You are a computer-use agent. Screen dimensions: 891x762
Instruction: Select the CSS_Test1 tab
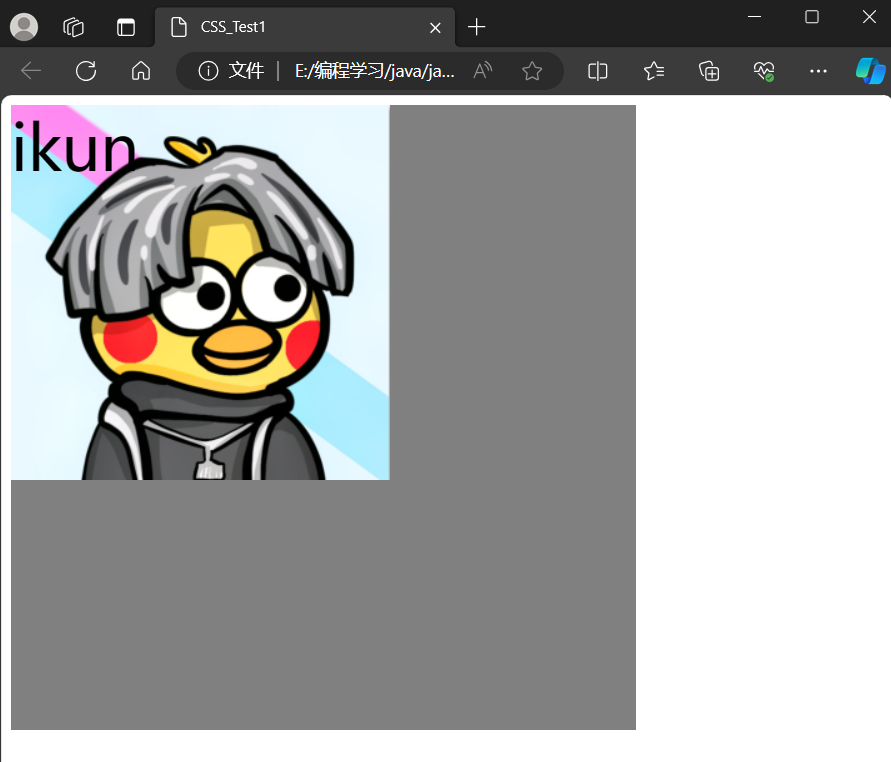[x=305, y=27]
